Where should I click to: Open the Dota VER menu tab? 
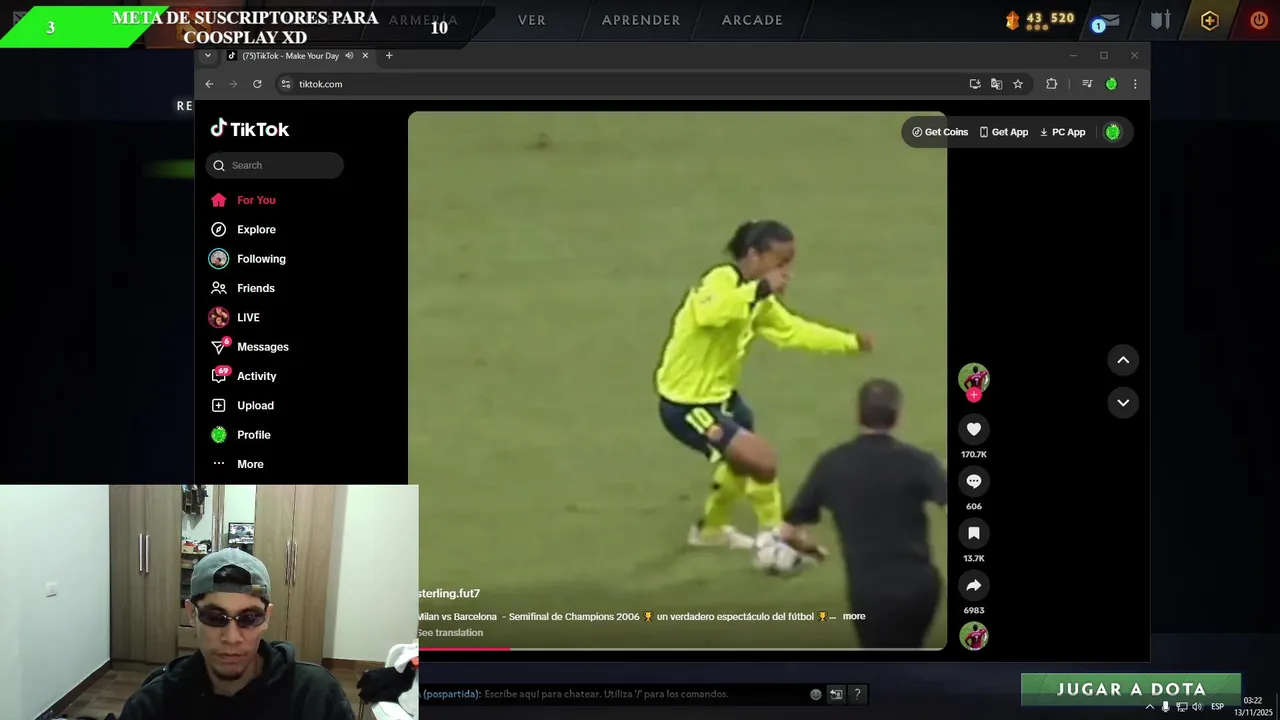[x=532, y=20]
